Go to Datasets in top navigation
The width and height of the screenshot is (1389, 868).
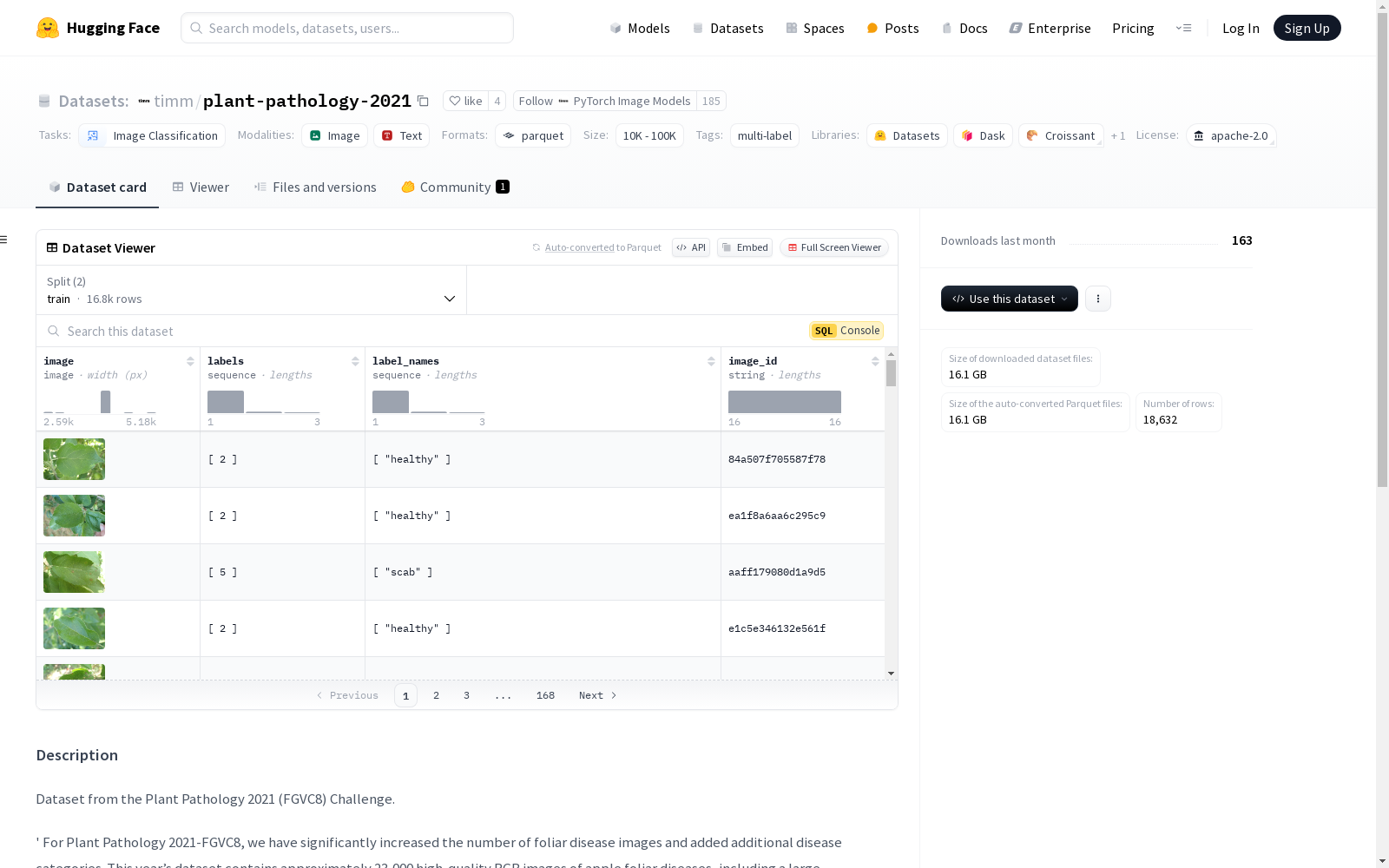(727, 28)
